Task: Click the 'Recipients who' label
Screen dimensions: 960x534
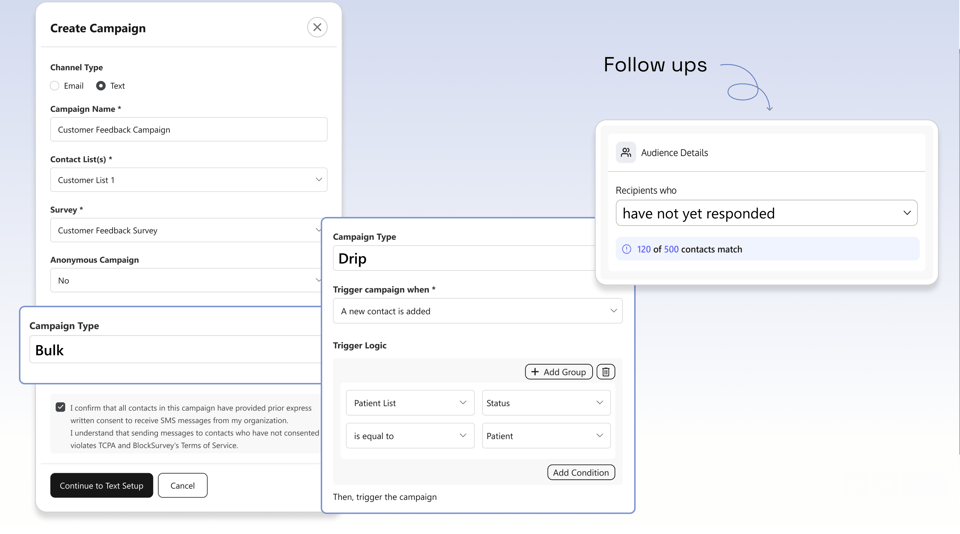Action: (x=646, y=190)
